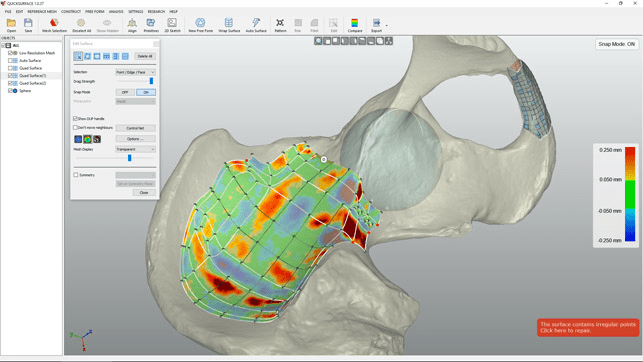Viewport: 643px width, 362px height.
Task: Open the FILE menu
Action: pos(8,11)
